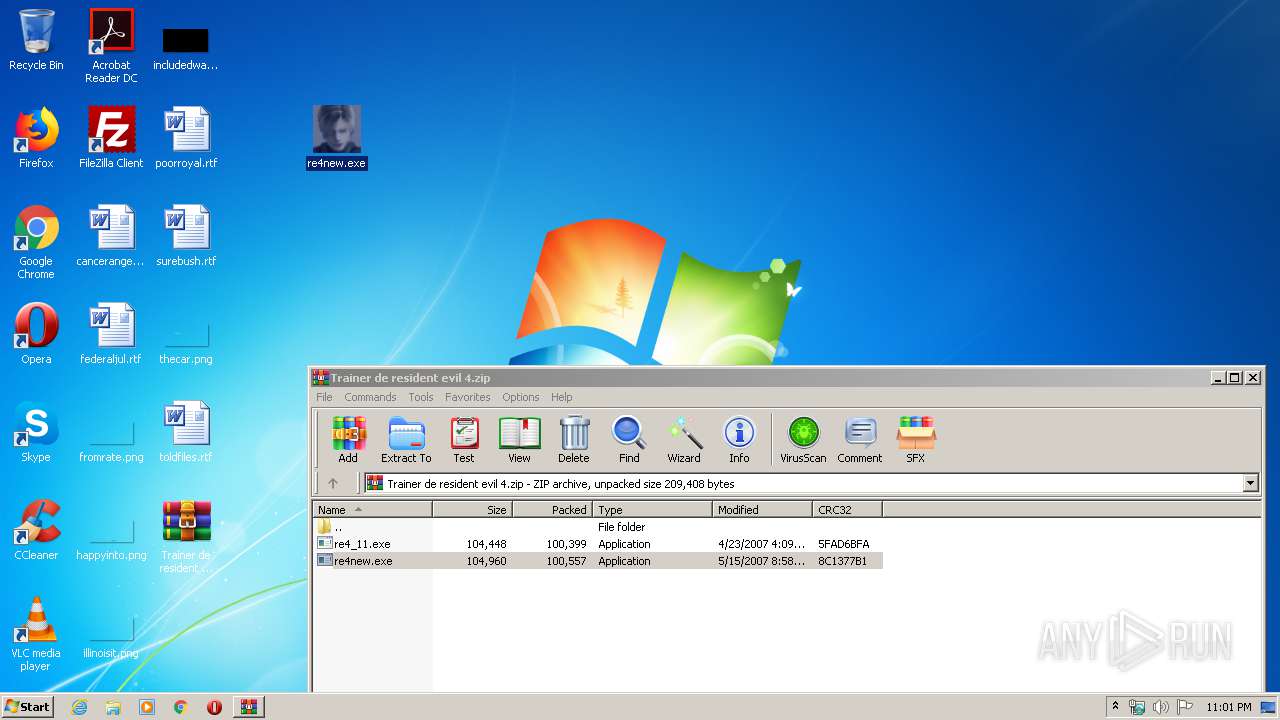Sort by the Size column header
Screen dimensions: 1280x720
[473, 510]
